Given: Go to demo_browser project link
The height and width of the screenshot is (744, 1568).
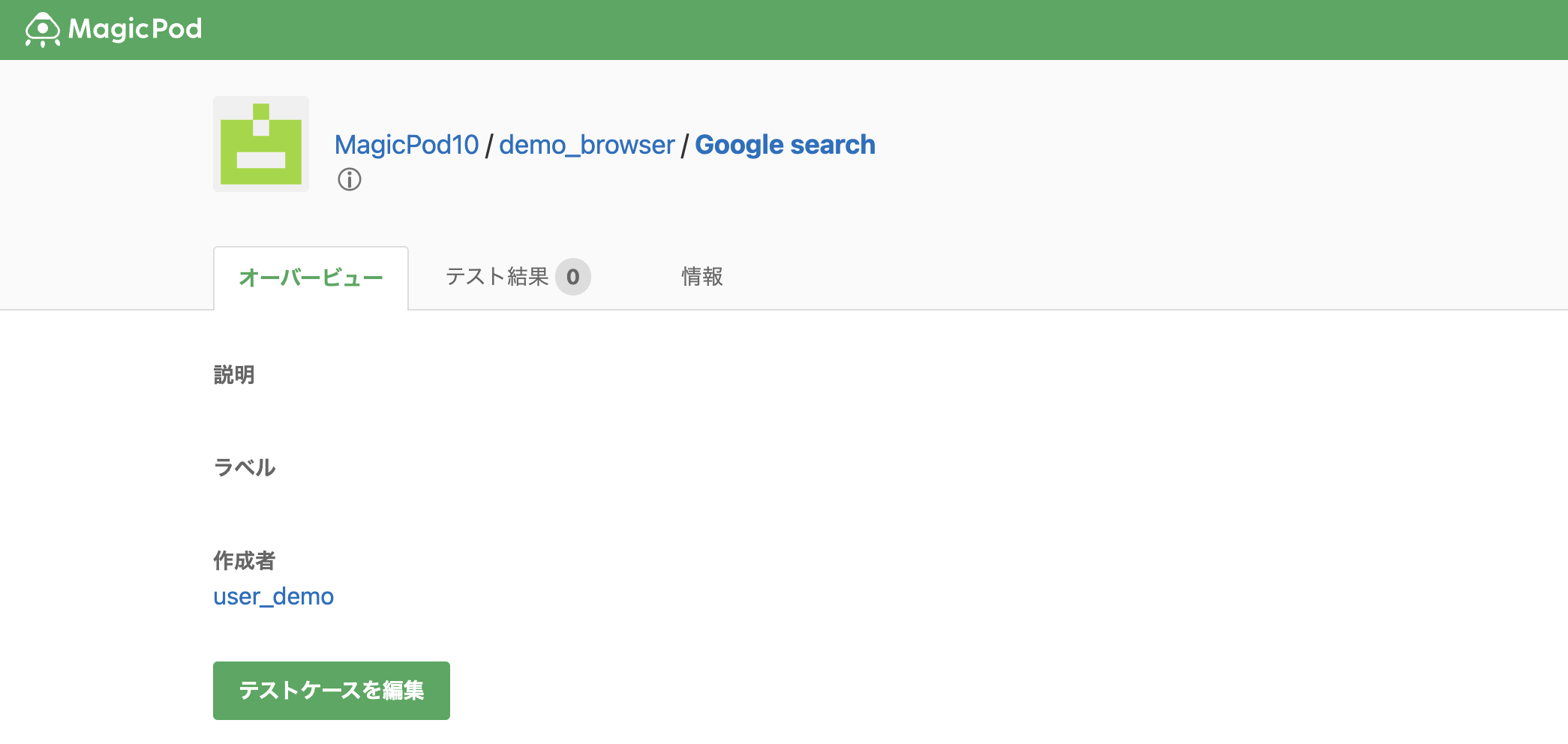Looking at the screenshot, I should point(587,145).
